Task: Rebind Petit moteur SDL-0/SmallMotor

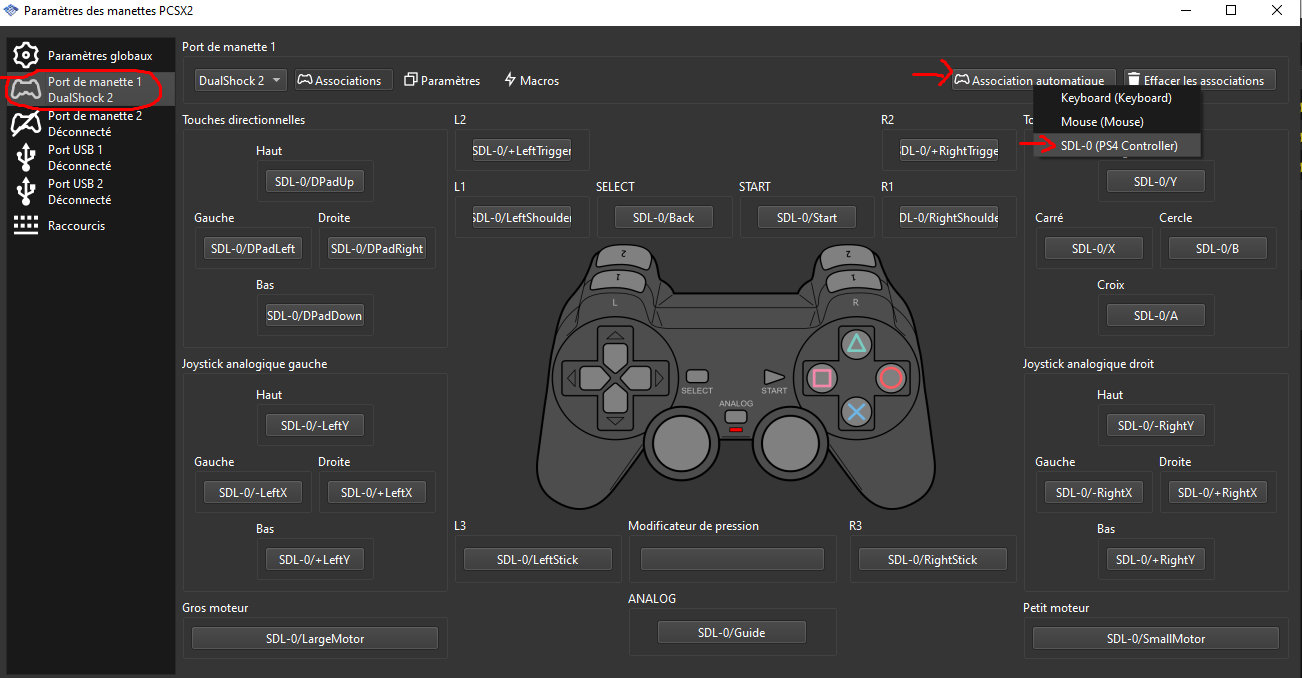Action: (x=1155, y=638)
